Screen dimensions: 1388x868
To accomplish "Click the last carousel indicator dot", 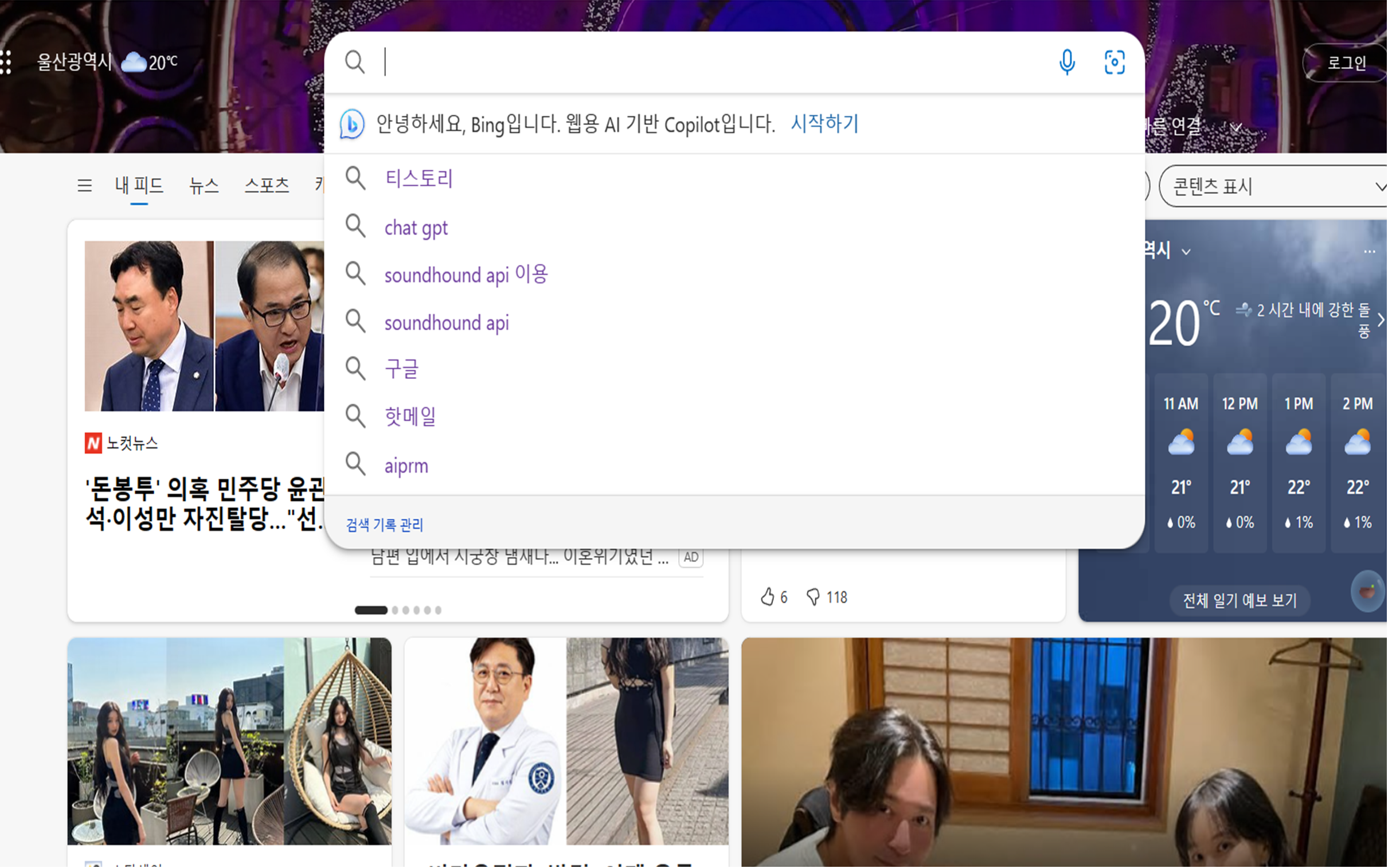I will [438, 610].
